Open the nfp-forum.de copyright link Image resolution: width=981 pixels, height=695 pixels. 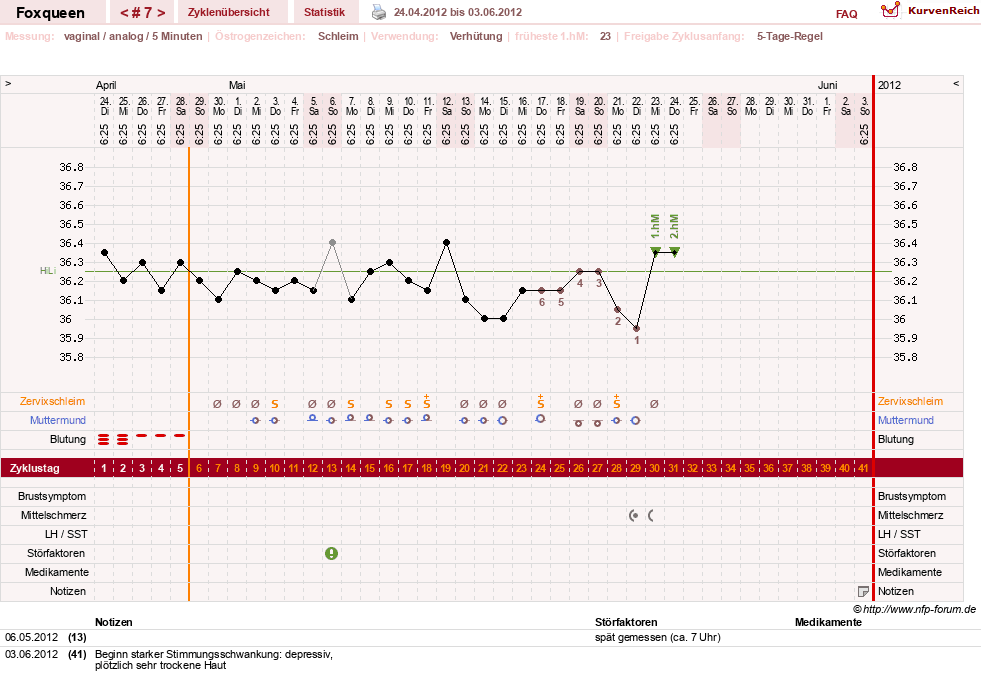point(914,609)
